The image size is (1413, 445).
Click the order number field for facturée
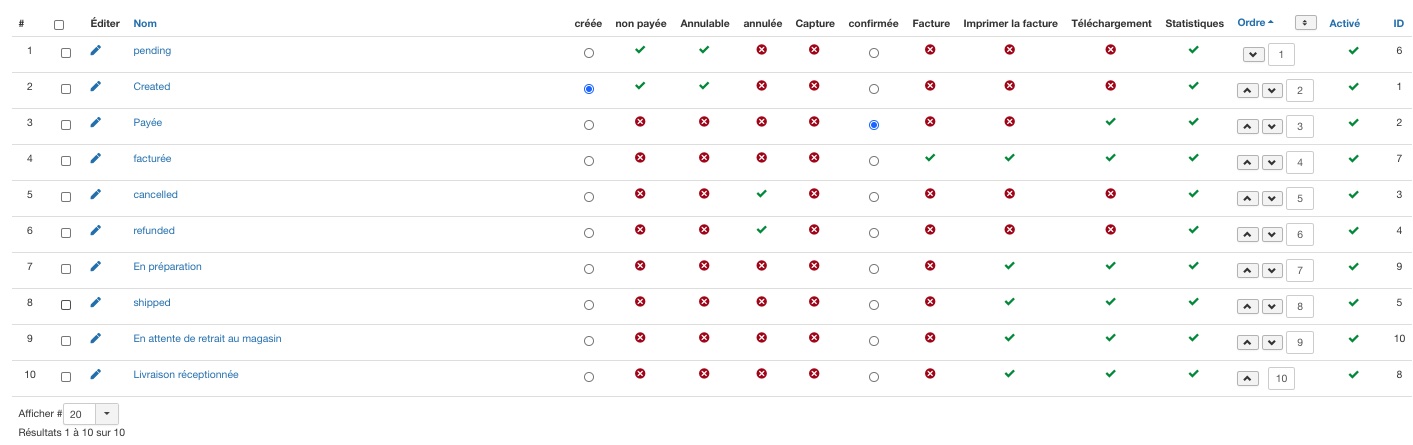(1299, 163)
